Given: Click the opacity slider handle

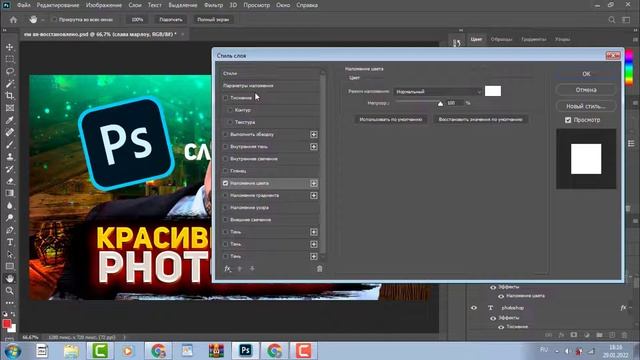Looking at the screenshot, I should (440, 104).
